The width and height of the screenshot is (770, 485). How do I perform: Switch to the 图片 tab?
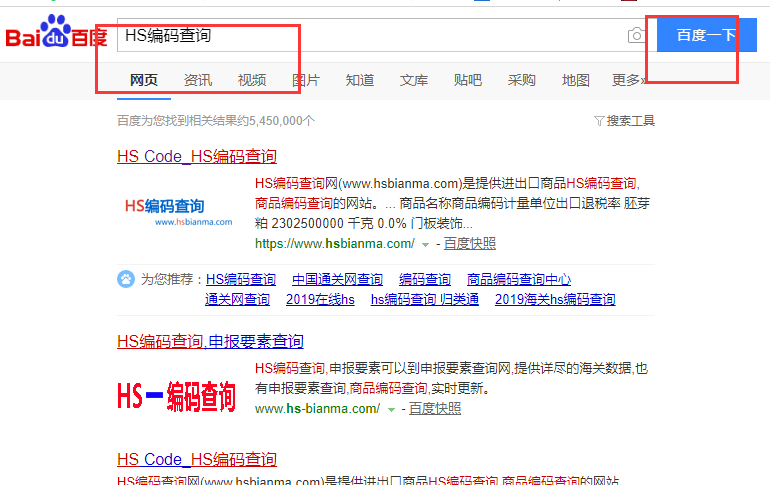(305, 80)
